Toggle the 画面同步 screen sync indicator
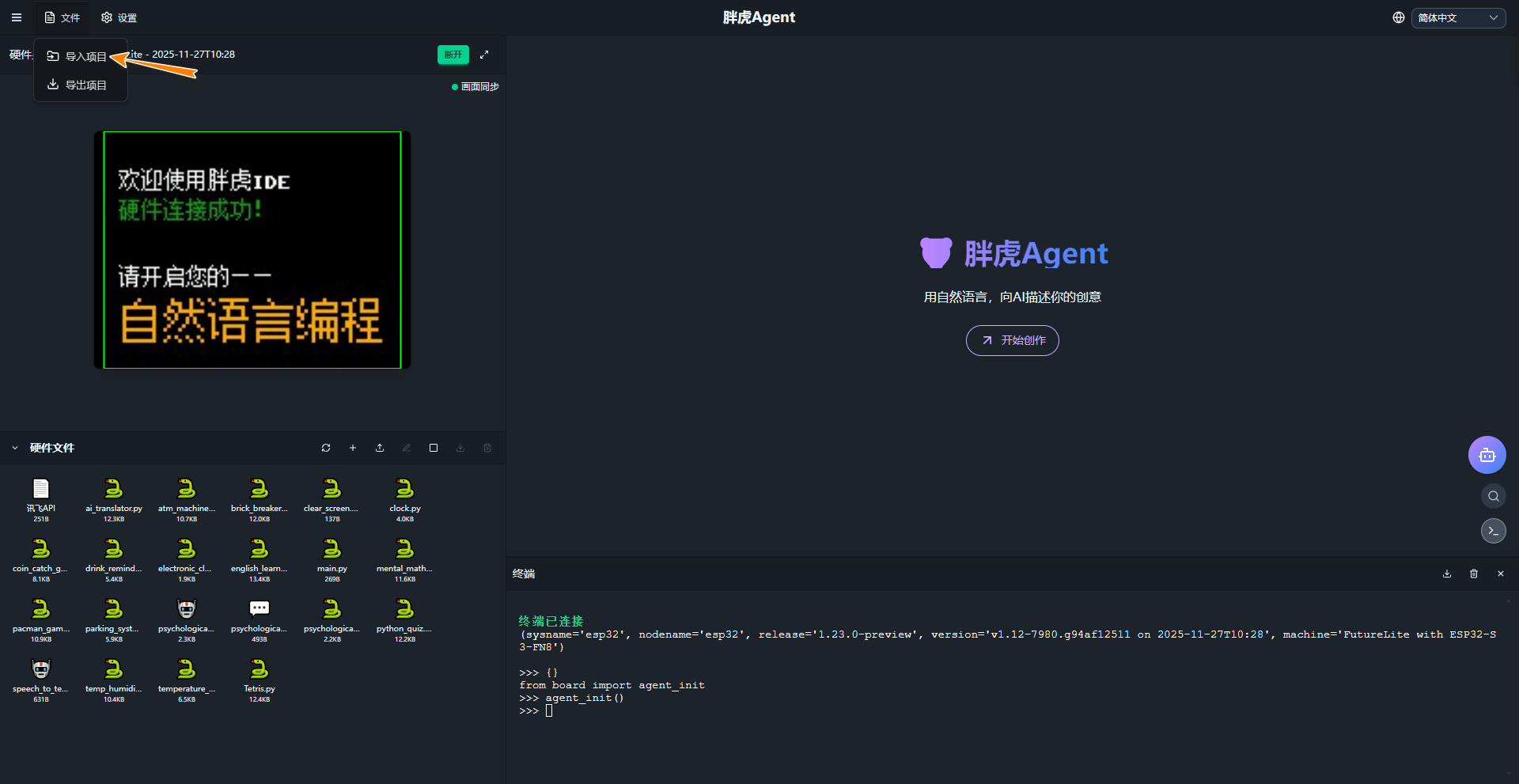 pyautogui.click(x=475, y=87)
